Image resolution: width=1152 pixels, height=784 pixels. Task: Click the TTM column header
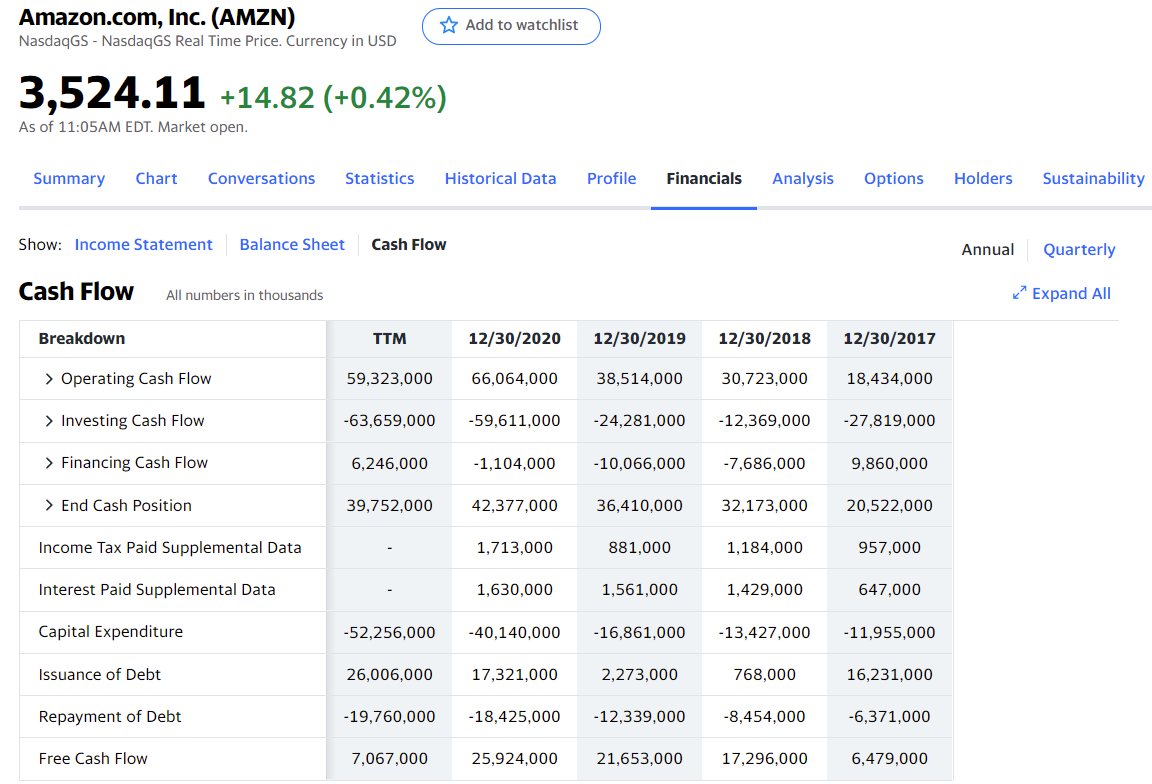(x=389, y=339)
